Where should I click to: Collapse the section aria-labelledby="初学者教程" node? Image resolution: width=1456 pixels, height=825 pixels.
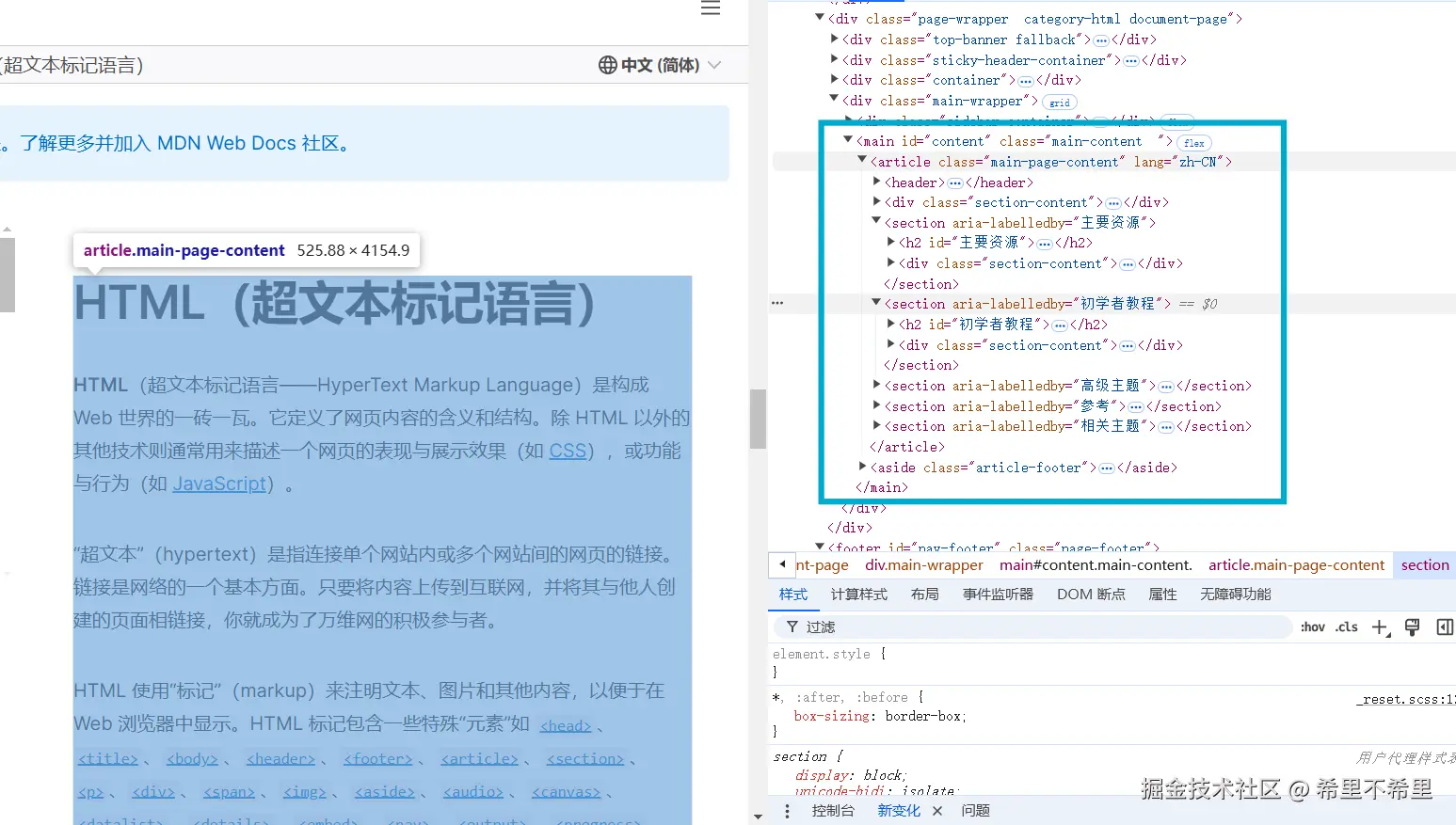(876, 302)
